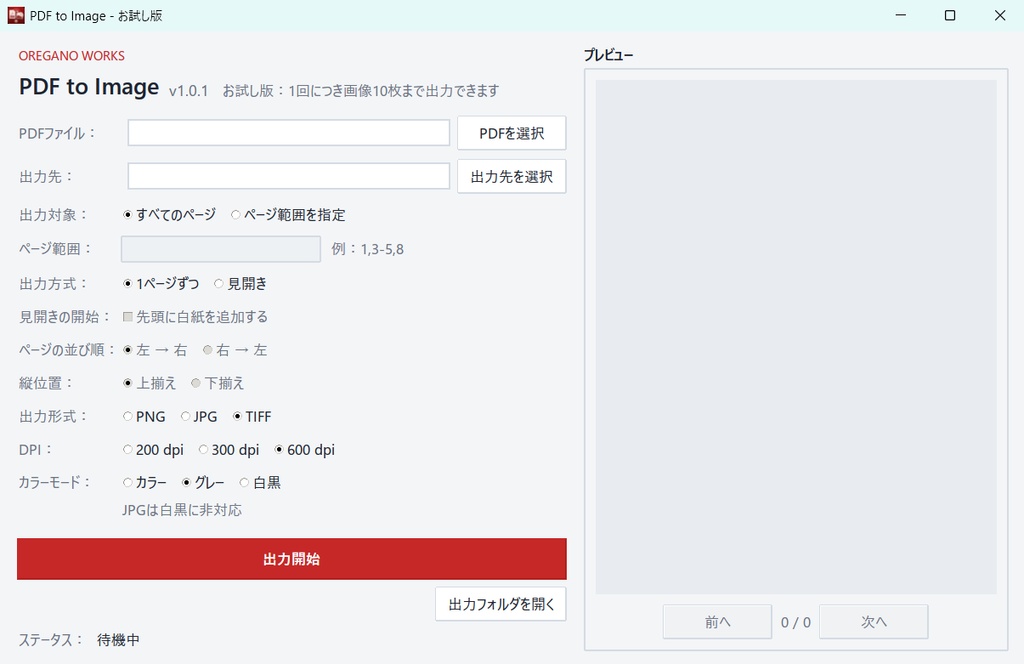The image size is (1024, 664).
Task: Open output folder via 出力フォルダを開く
Action: click(x=501, y=604)
